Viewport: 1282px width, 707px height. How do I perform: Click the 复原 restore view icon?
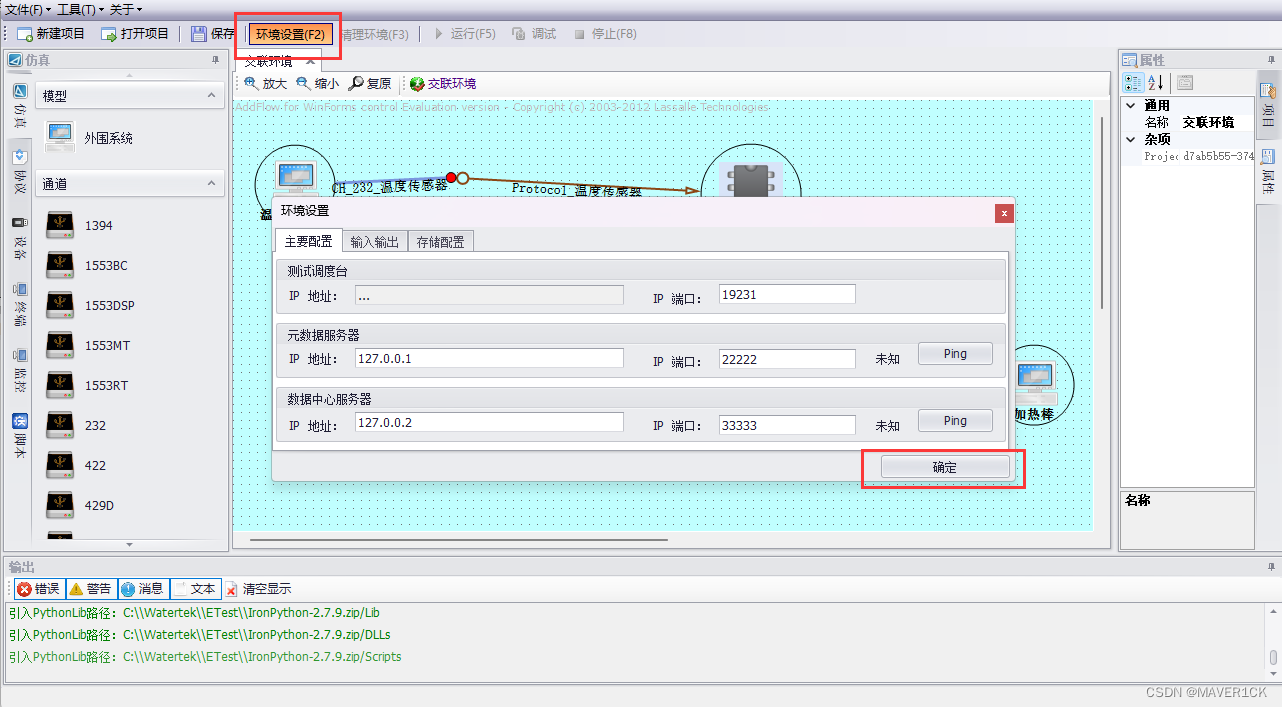click(x=355, y=84)
